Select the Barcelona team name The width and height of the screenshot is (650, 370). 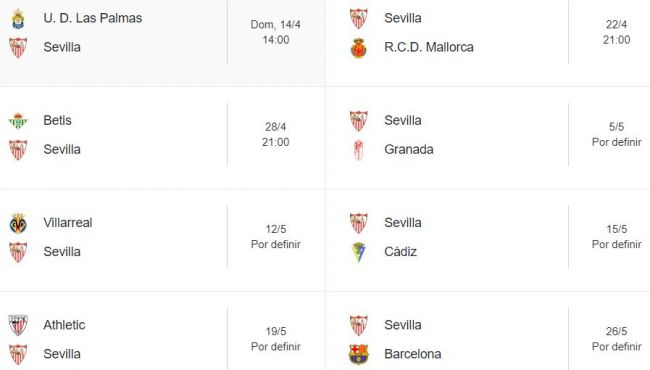413,354
